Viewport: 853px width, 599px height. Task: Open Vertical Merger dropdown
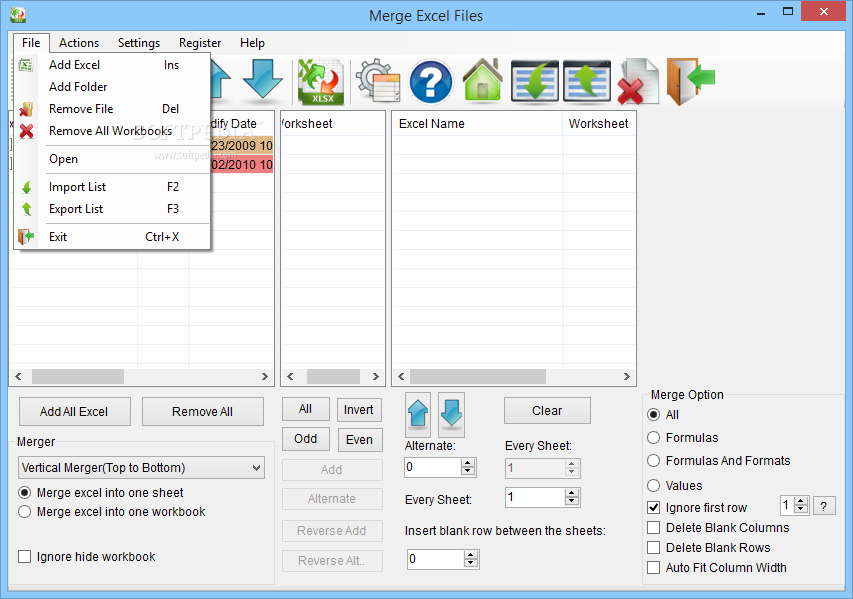(x=141, y=468)
